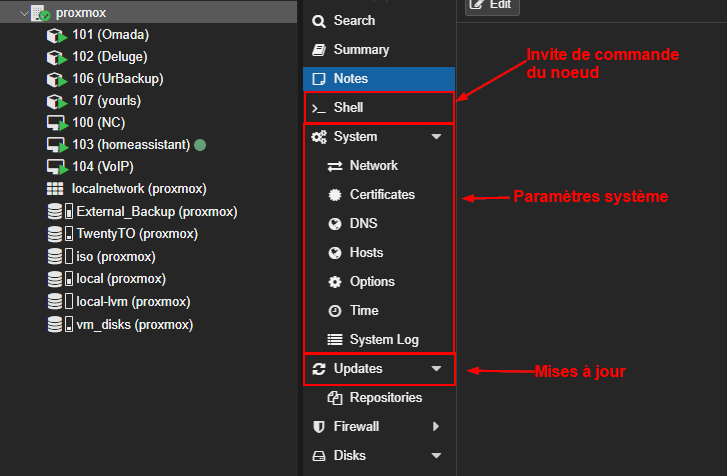Open the Summary menu item
This screenshot has height=476, width=727.
coord(361,50)
